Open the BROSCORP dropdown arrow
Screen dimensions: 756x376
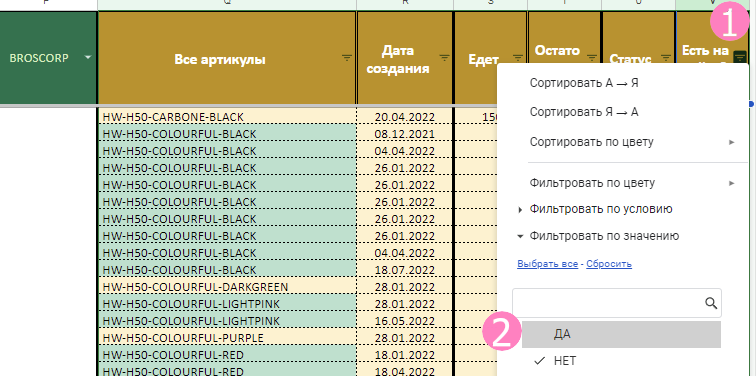coord(88,58)
